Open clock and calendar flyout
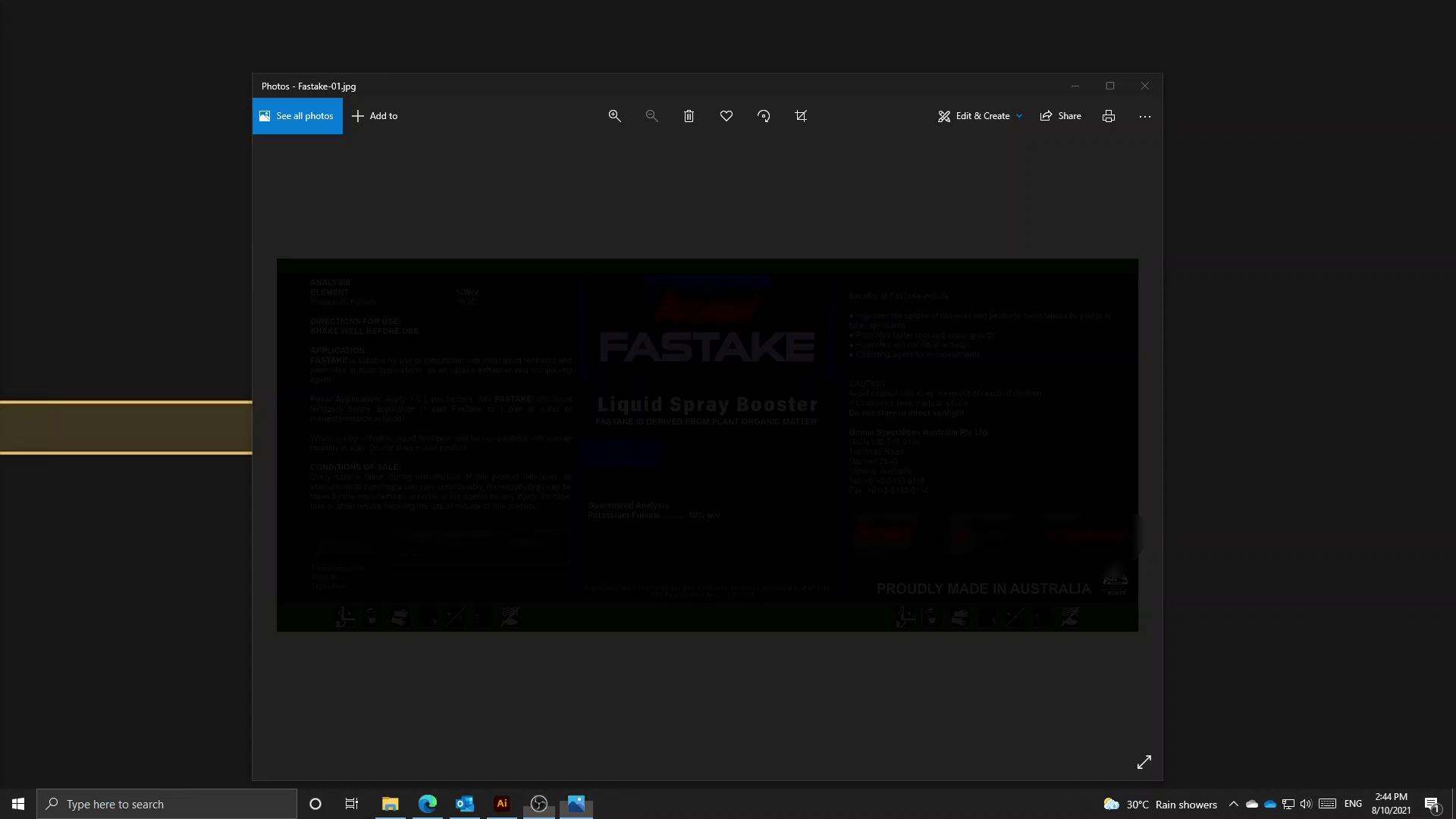The height and width of the screenshot is (819, 1456). (x=1391, y=804)
